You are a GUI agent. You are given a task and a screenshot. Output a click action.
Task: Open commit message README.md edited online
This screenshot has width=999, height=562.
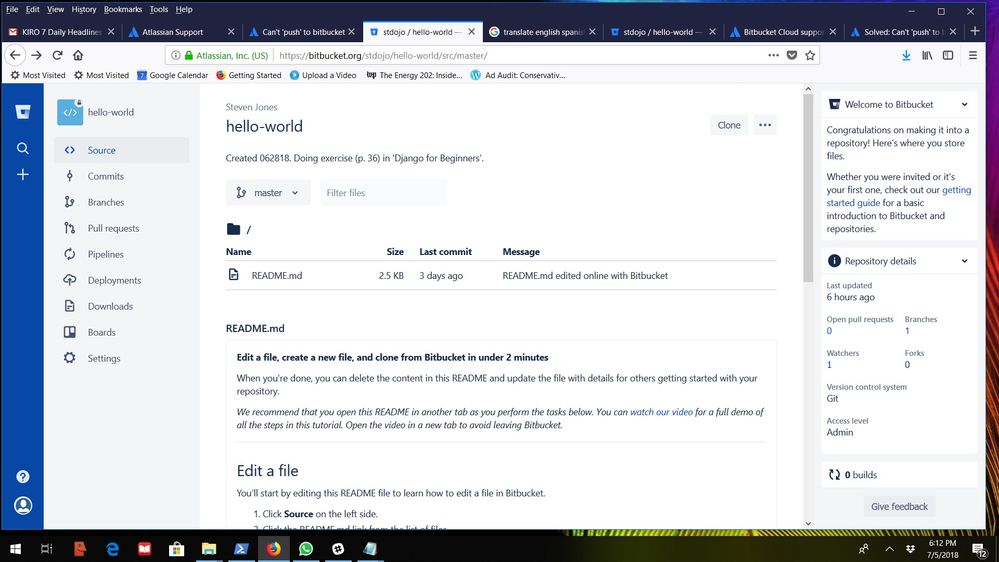[585, 275]
